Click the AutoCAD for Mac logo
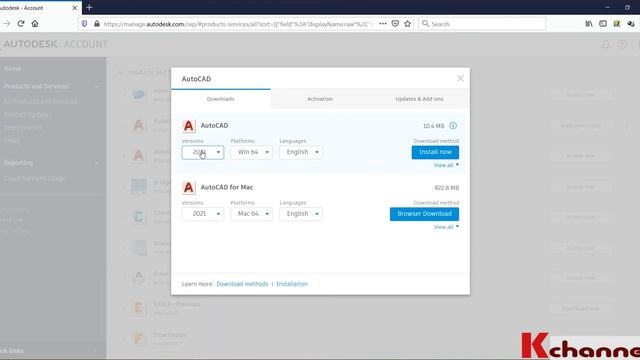Viewport: 640px width, 360px height. coord(189,187)
